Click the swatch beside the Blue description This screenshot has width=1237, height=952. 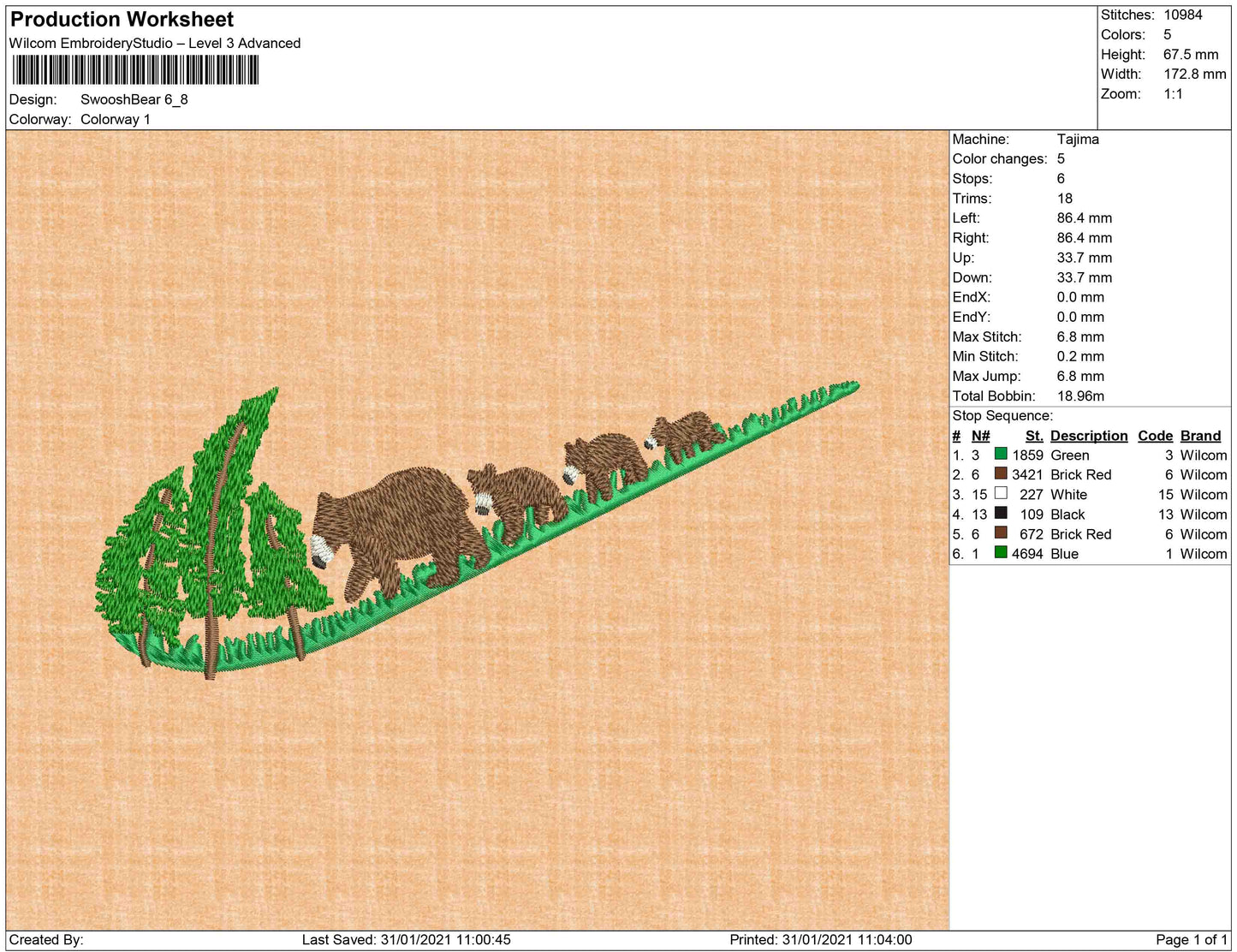(x=1001, y=552)
